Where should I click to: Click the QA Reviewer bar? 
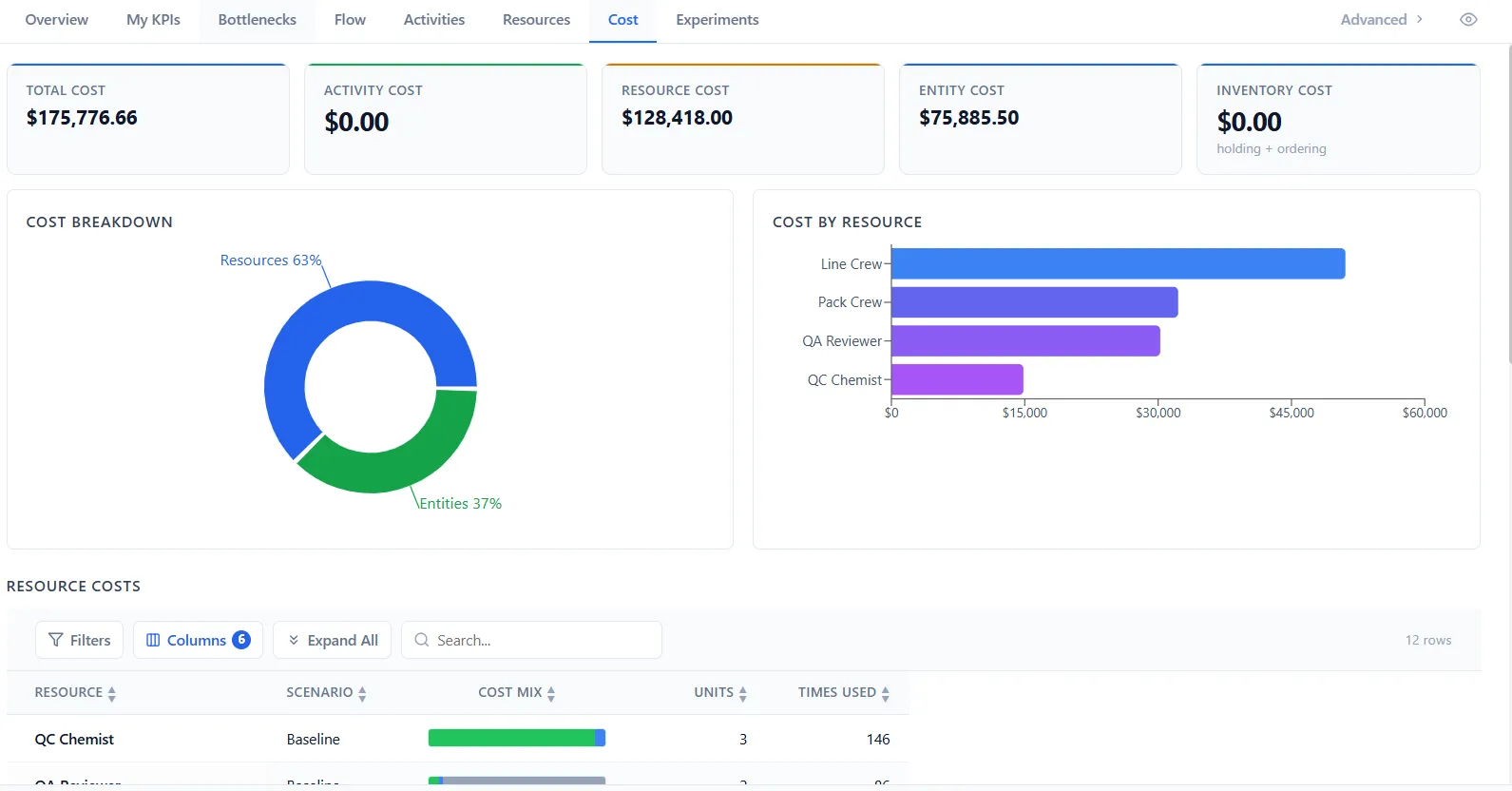click(1025, 340)
